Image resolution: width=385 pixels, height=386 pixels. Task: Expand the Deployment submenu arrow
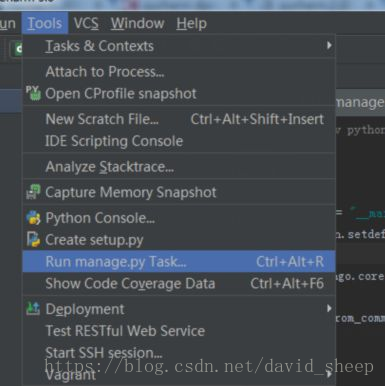tap(329, 308)
